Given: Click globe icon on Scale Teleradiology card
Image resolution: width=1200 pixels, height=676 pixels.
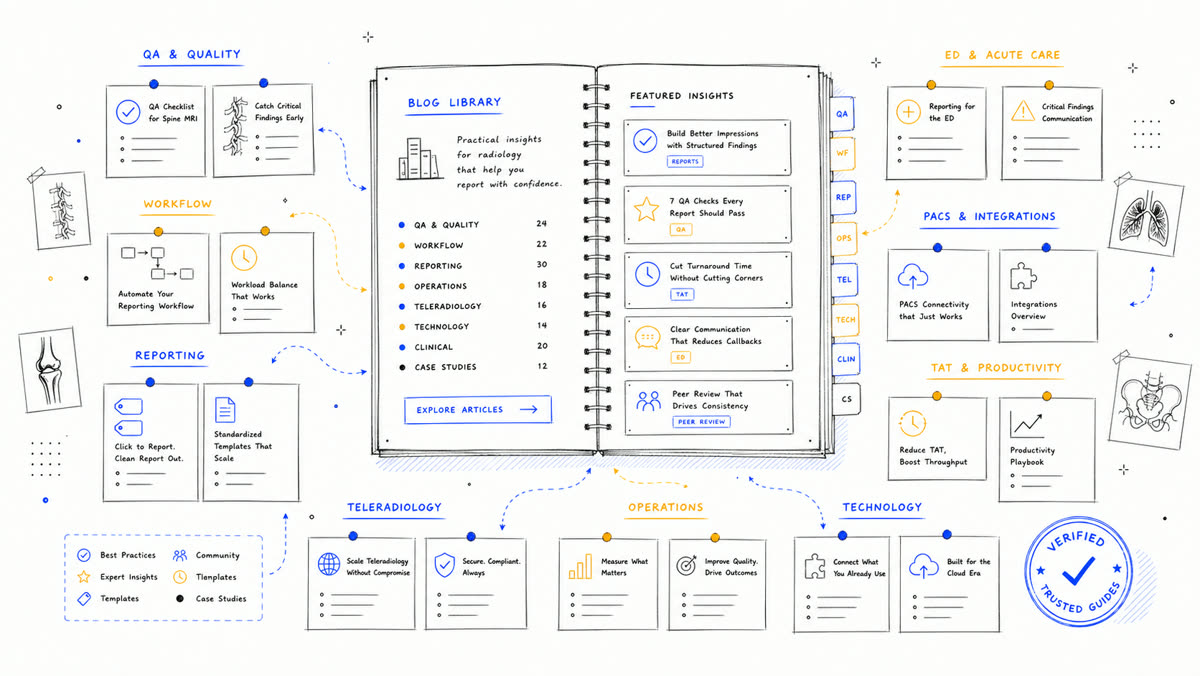Looking at the screenshot, I should click(x=329, y=564).
